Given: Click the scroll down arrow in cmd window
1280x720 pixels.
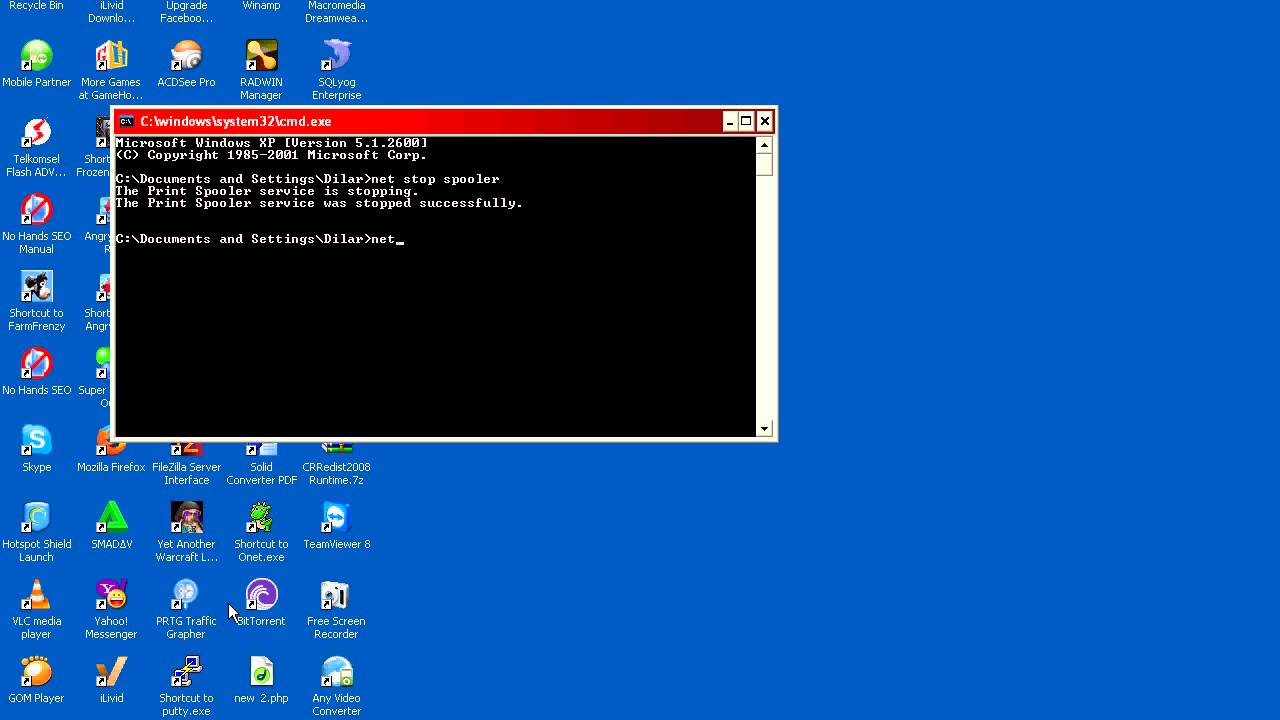Looking at the screenshot, I should pyautogui.click(x=765, y=429).
